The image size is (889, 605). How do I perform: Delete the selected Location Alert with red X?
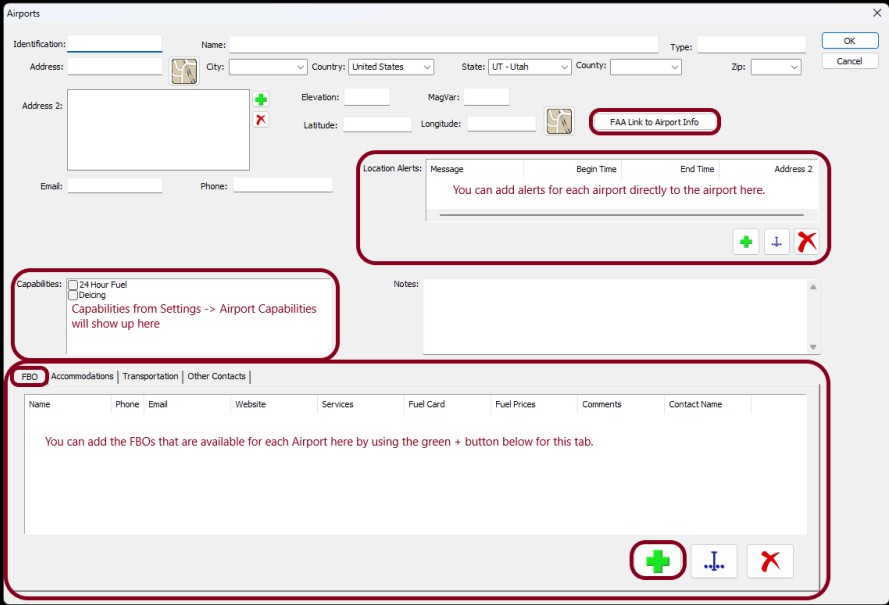pos(806,242)
